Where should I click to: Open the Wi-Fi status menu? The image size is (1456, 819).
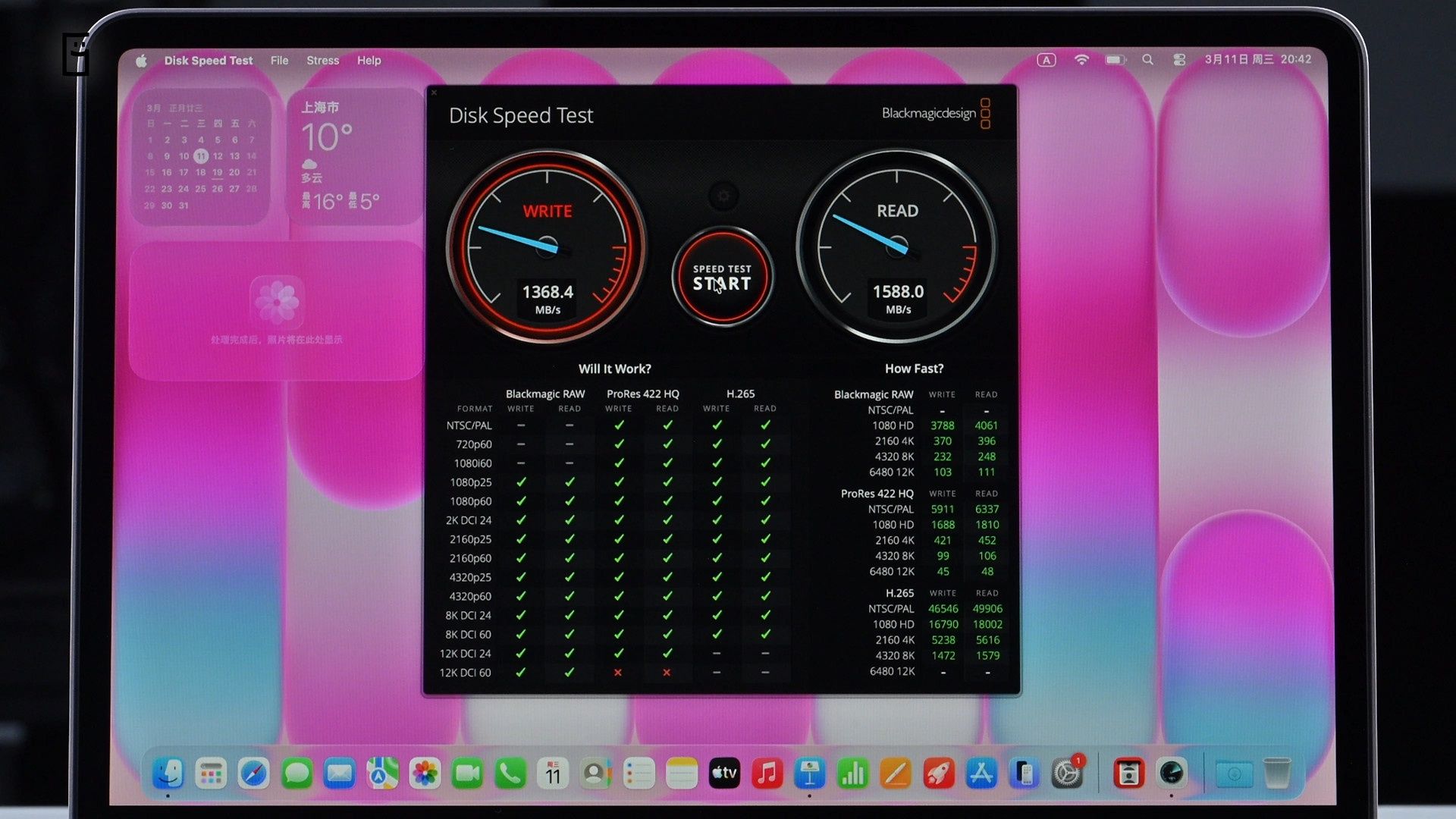click(1081, 60)
